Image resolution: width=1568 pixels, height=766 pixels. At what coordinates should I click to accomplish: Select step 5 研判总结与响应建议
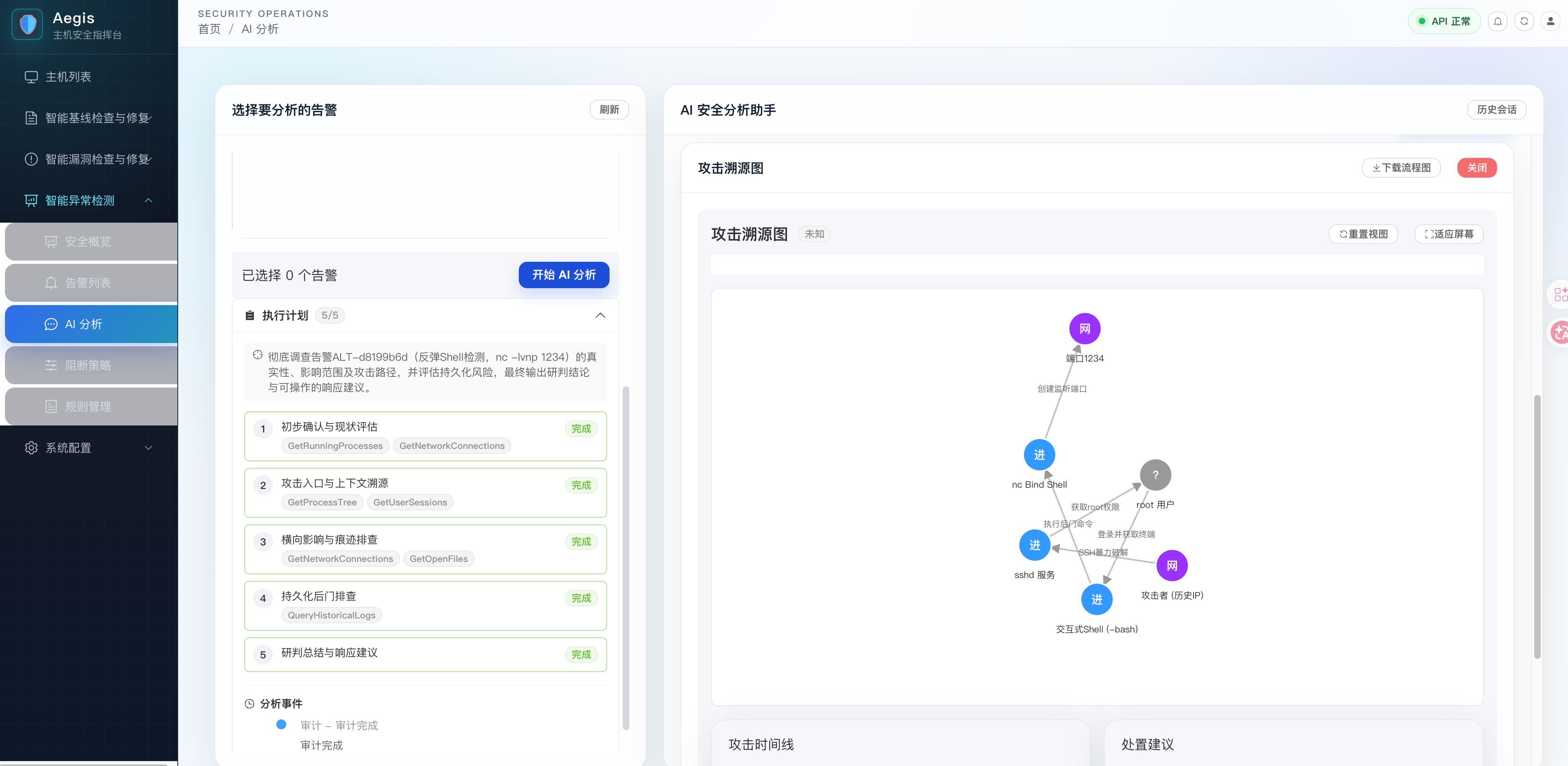click(x=426, y=655)
